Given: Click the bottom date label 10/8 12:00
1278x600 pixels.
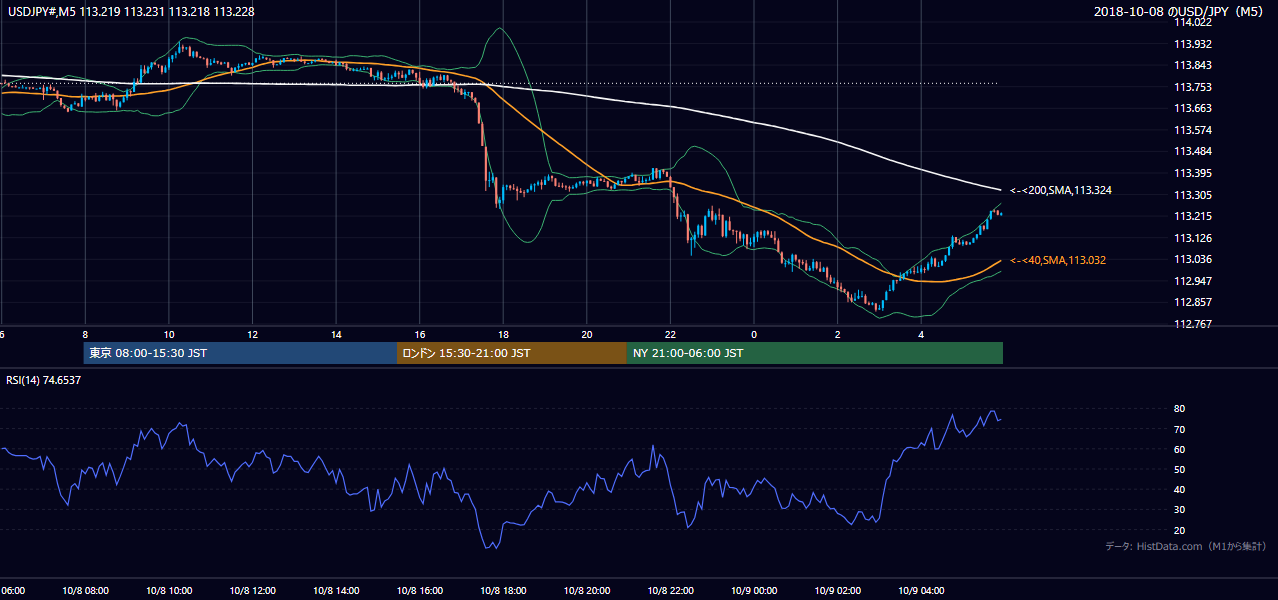Looking at the screenshot, I should click(x=252, y=590).
